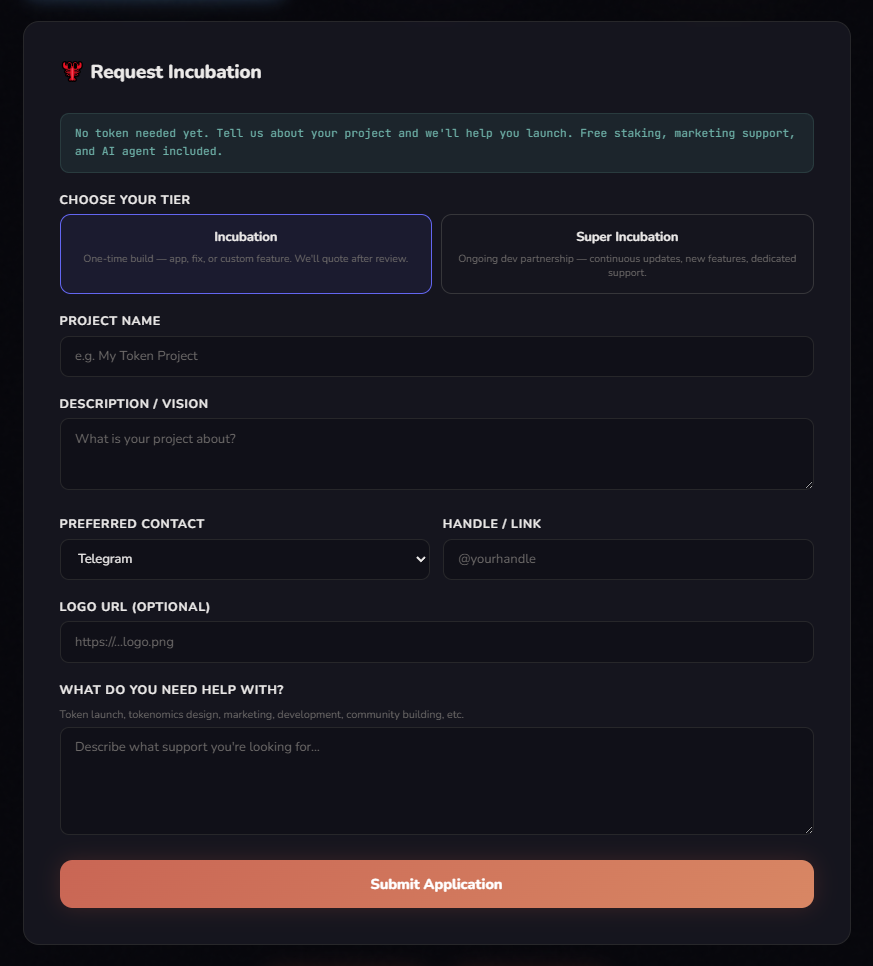Screen dimensions: 873x966
Task: Click the Logo URL optional input
Action: (x=436, y=642)
